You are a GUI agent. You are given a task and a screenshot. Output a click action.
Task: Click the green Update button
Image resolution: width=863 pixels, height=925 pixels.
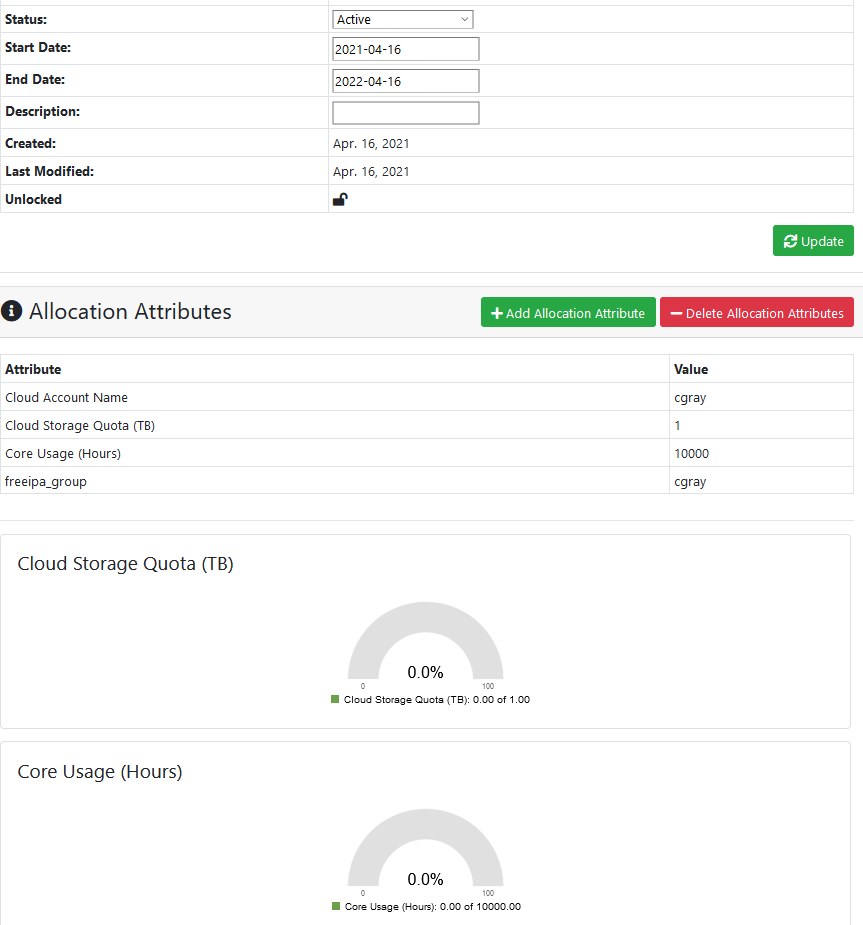[x=813, y=241]
